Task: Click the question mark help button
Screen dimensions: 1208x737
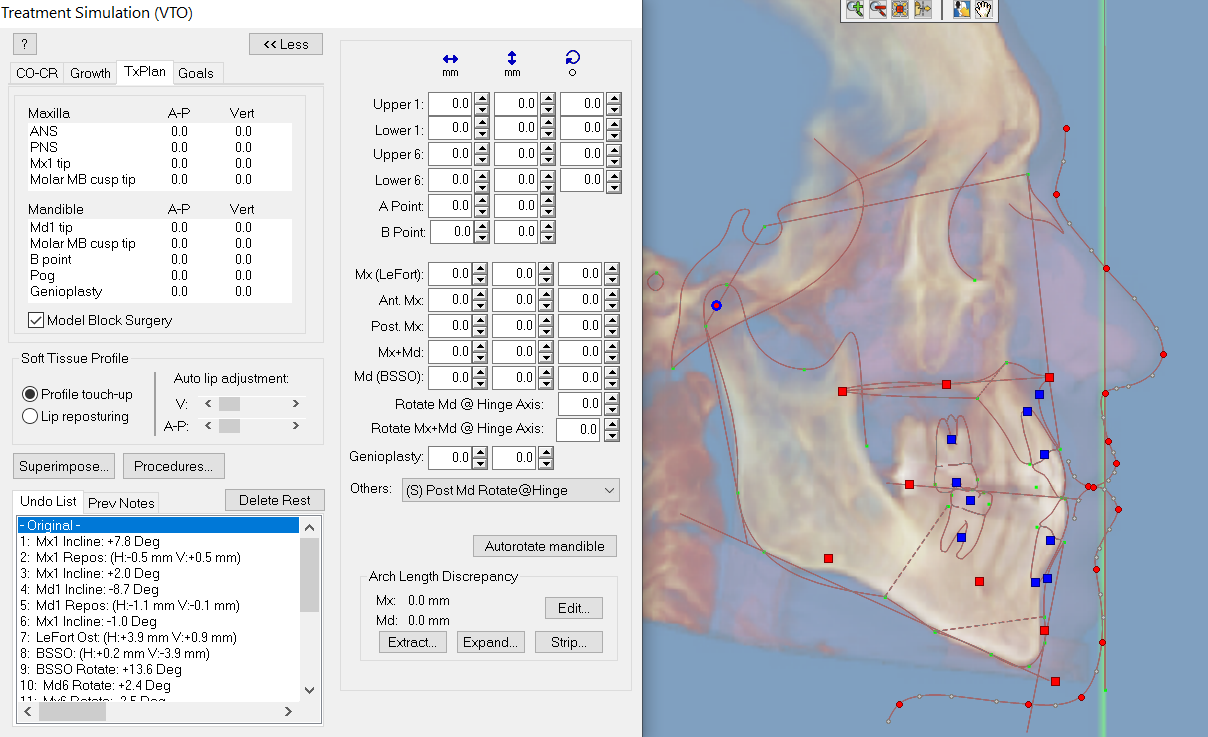Action: pyautogui.click(x=25, y=44)
